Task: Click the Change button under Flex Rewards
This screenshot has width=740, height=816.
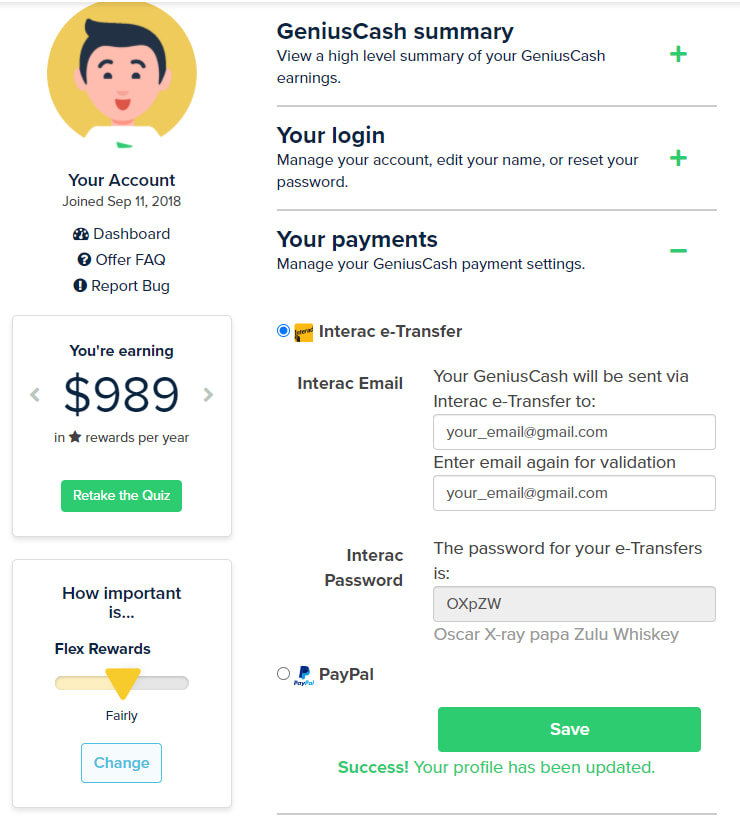Action: 121,763
